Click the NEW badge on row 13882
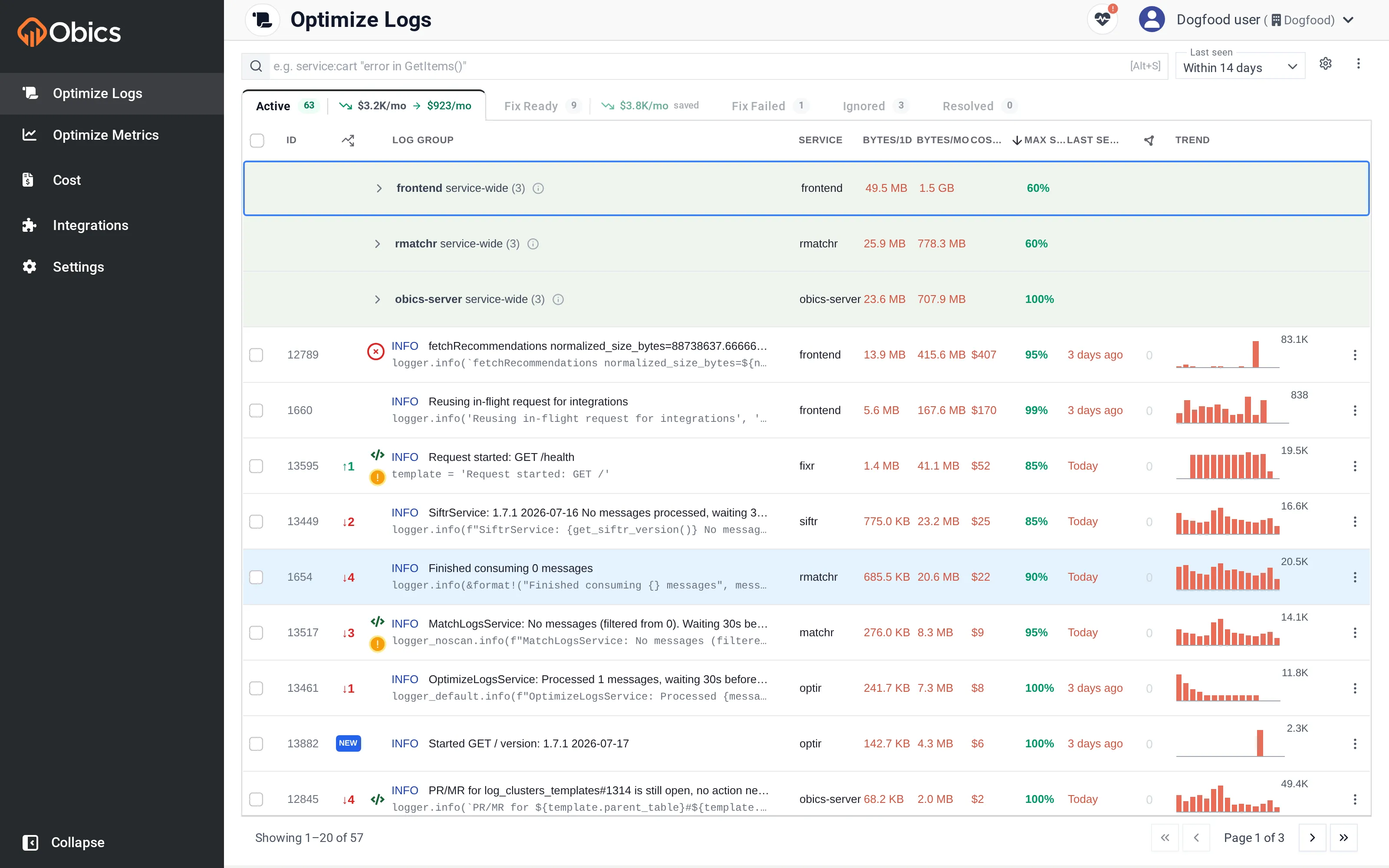Image resolution: width=1389 pixels, height=868 pixels. 348,743
